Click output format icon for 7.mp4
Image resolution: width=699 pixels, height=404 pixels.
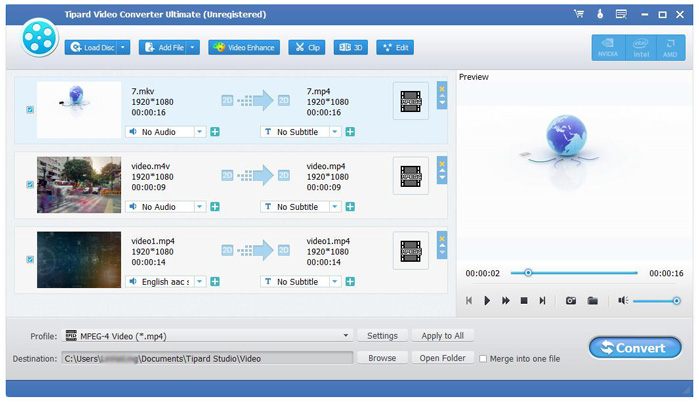(411, 101)
